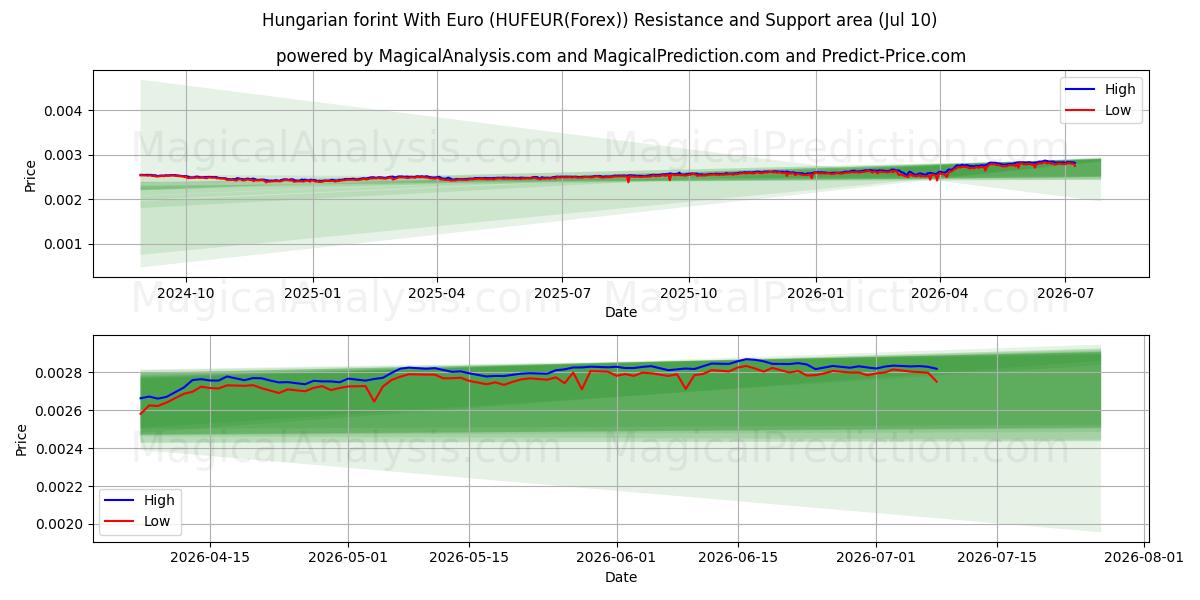Click the 2026-08-01 tick label

pos(1145,559)
